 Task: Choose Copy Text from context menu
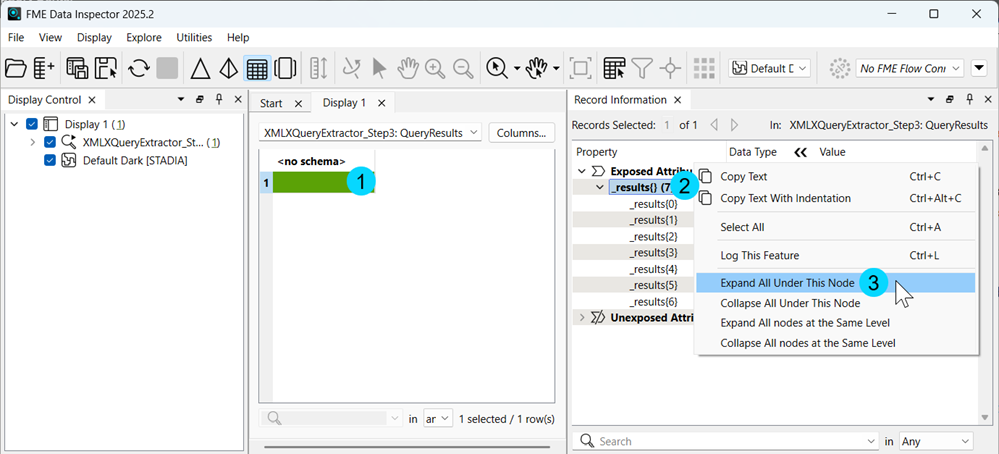[744, 176]
